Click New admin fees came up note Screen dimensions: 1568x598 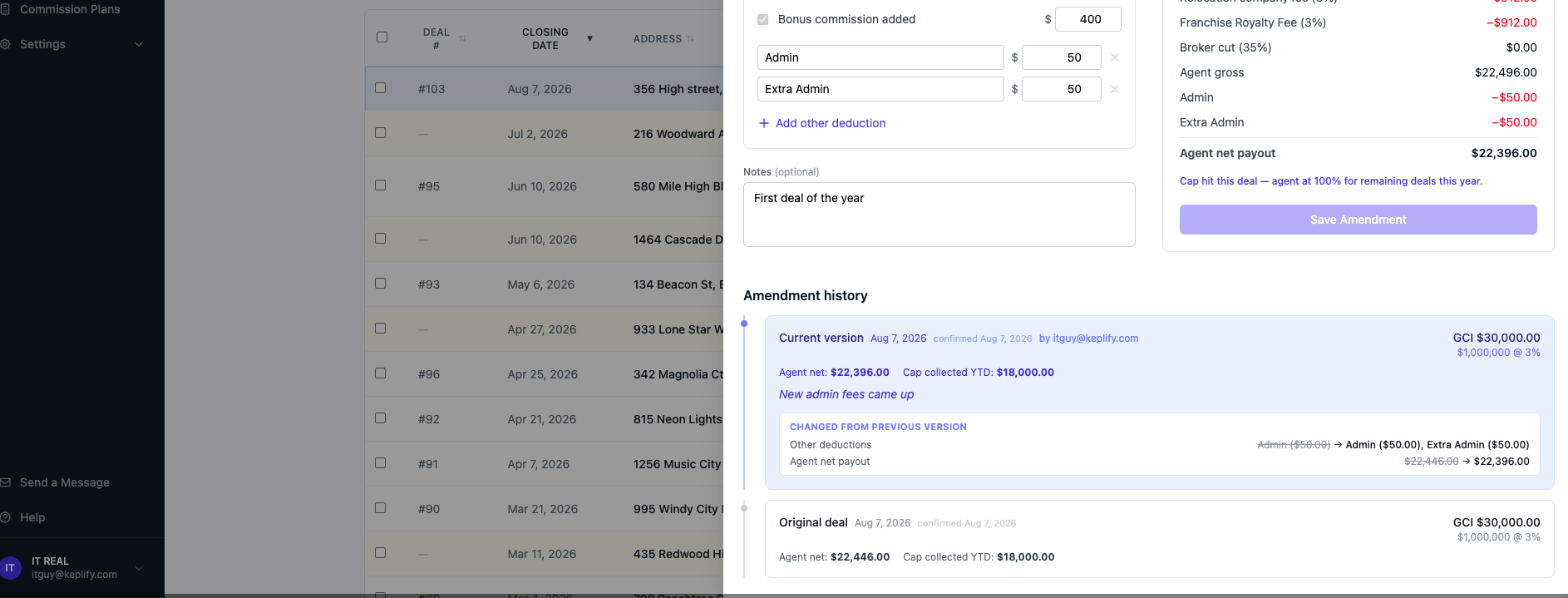pos(846,394)
